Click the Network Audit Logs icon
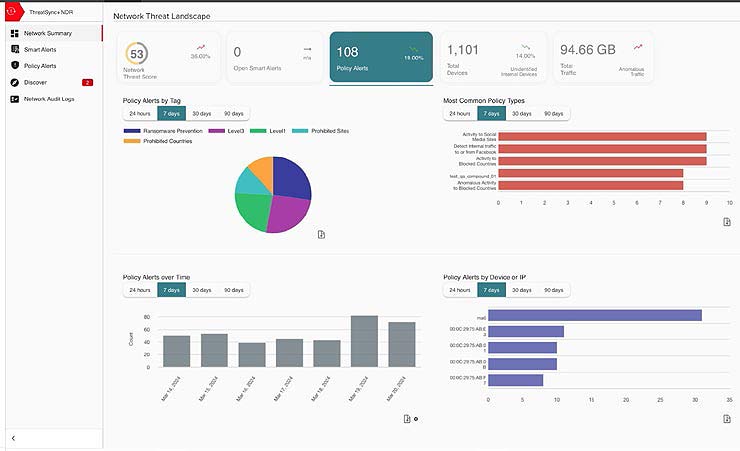 pyautogui.click(x=15, y=99)
